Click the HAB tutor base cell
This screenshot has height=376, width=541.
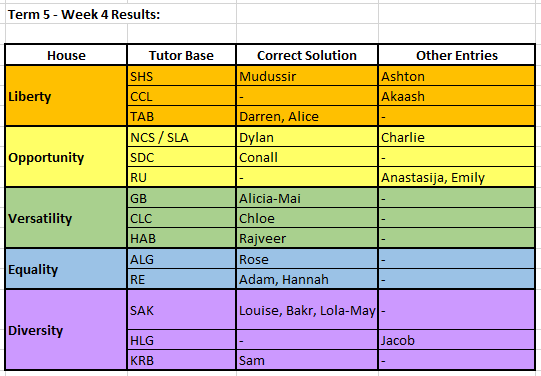point(181,238)
